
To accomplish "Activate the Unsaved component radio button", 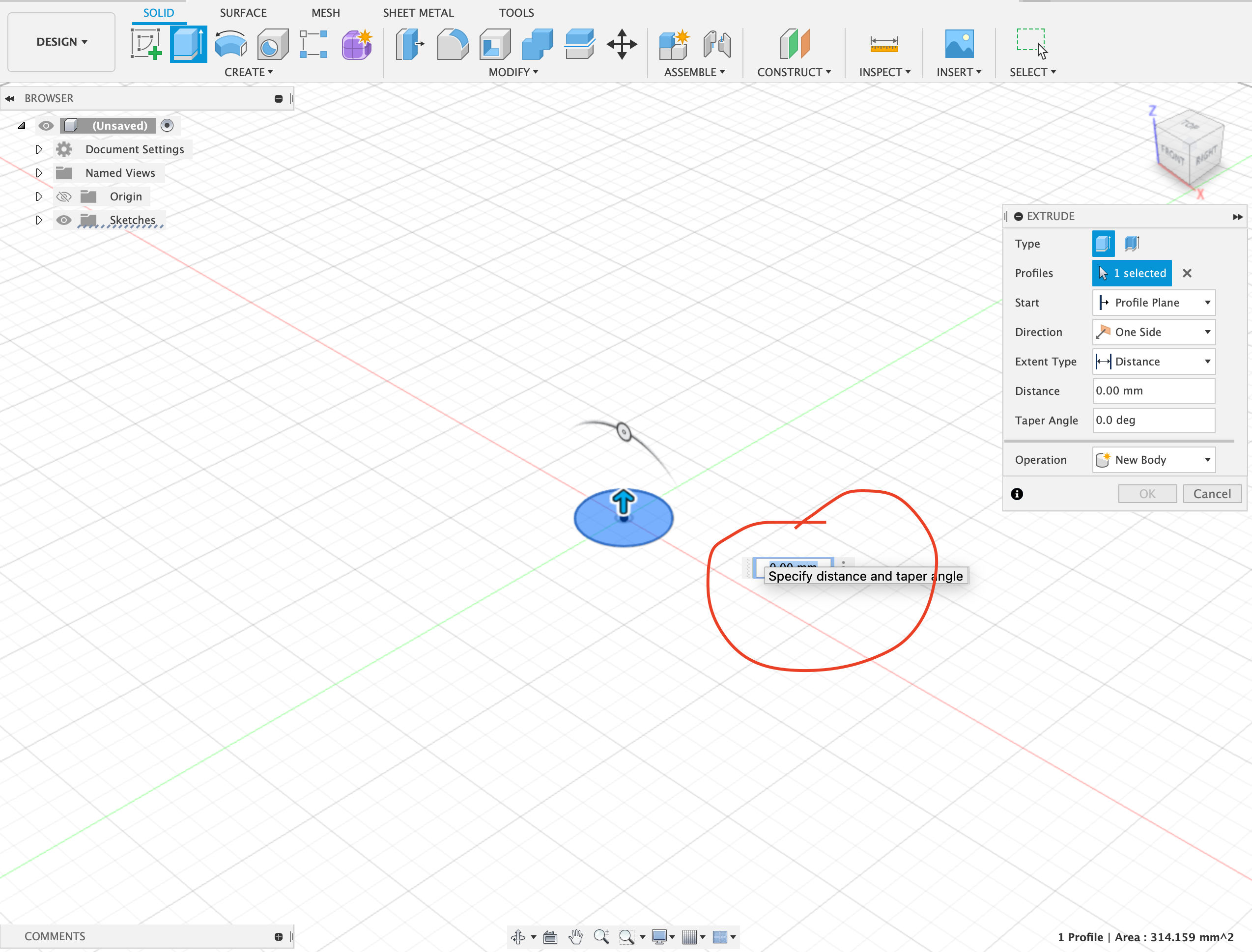I will tap(167, 126).
